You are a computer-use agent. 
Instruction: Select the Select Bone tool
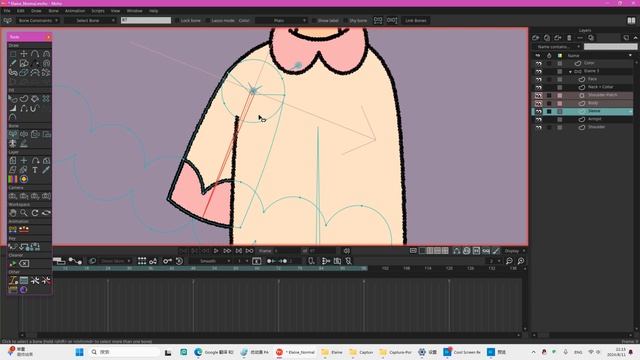coord(13,134)
